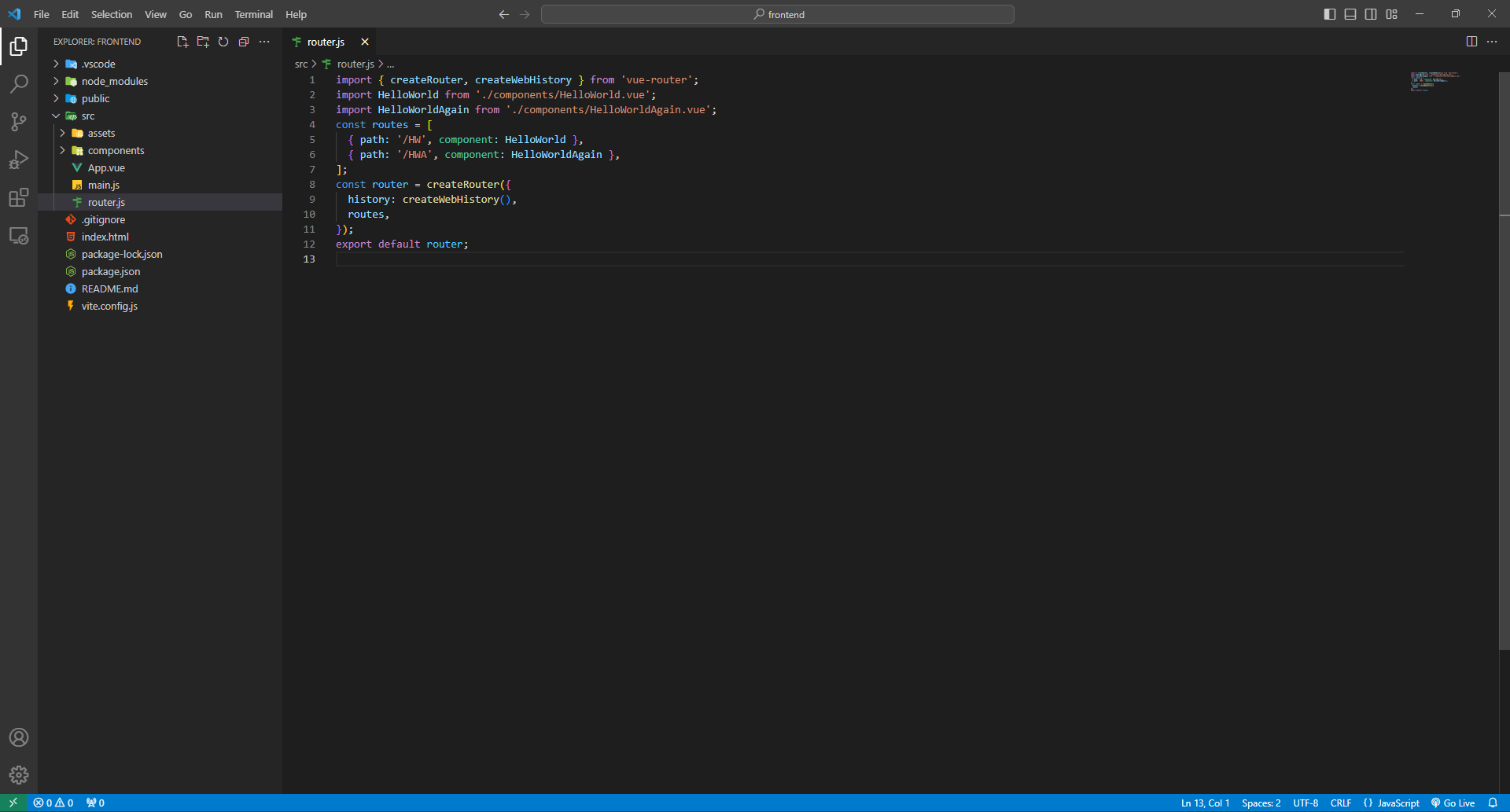Open the Terminal menu

253,14
